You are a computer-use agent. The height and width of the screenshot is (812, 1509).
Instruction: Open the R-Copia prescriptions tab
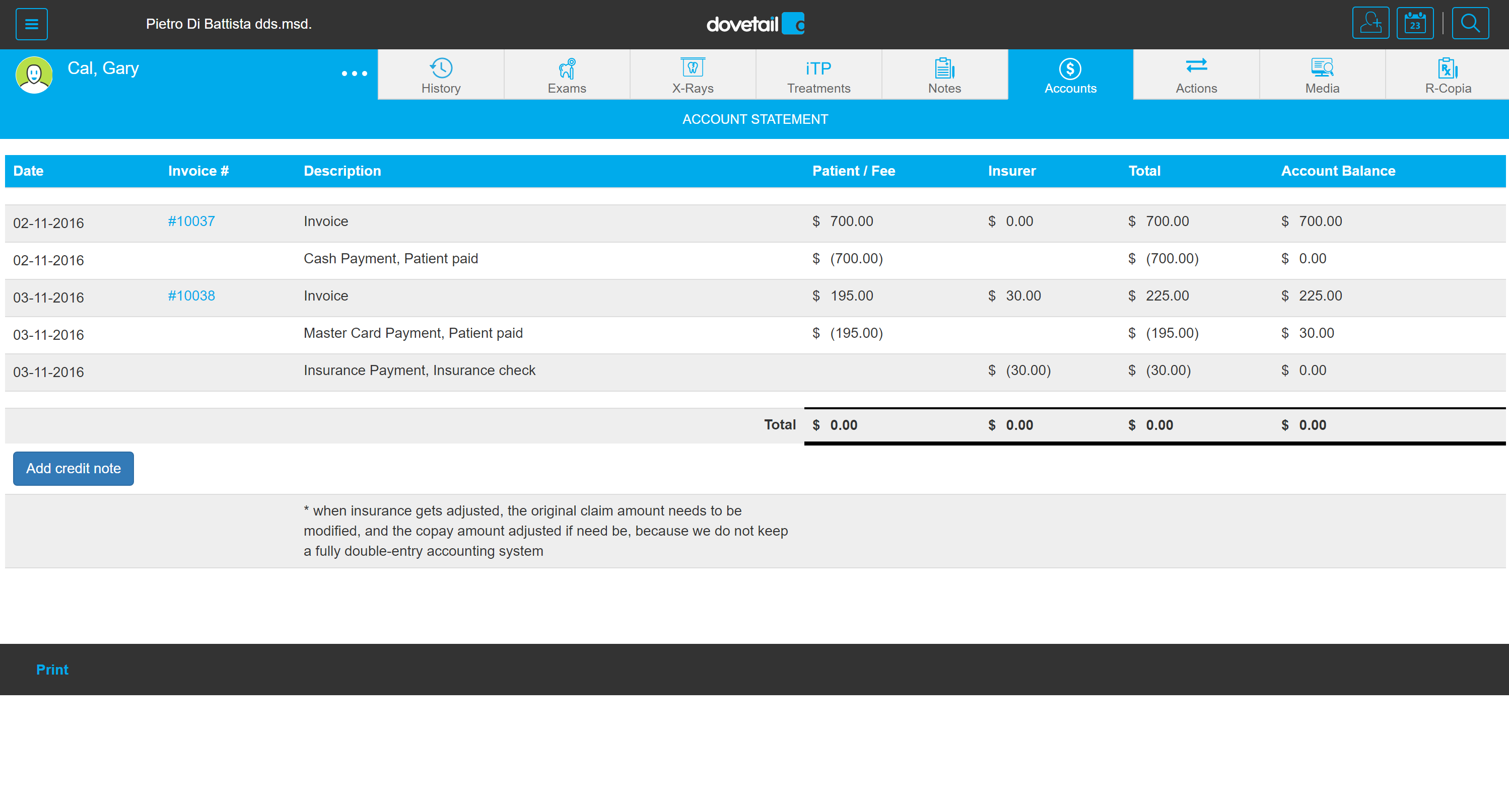coord(1448,75)
